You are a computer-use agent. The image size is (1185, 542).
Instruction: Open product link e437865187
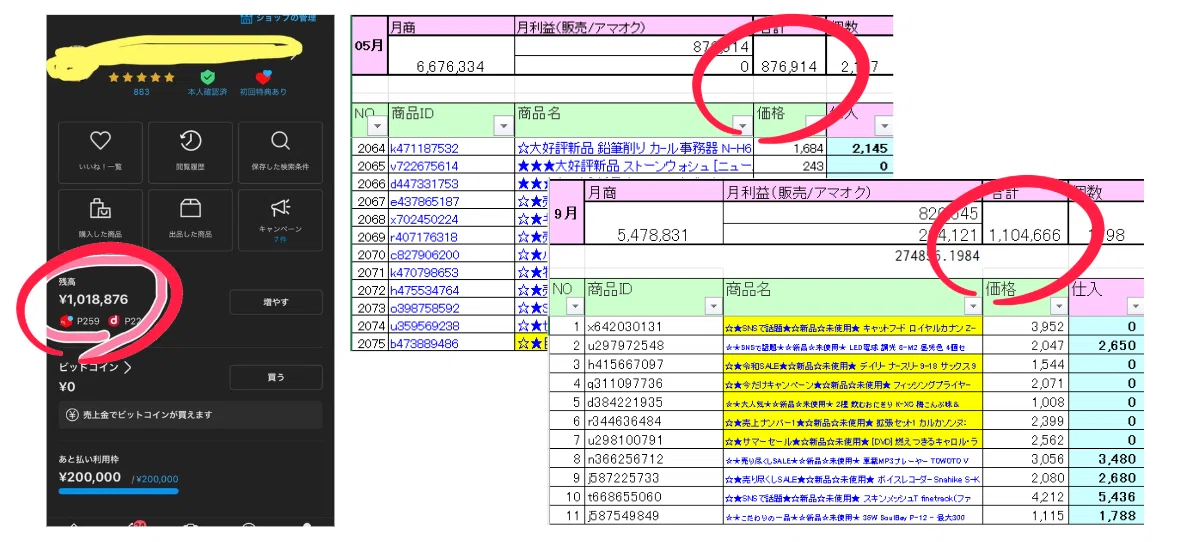[x=424, y=201]
